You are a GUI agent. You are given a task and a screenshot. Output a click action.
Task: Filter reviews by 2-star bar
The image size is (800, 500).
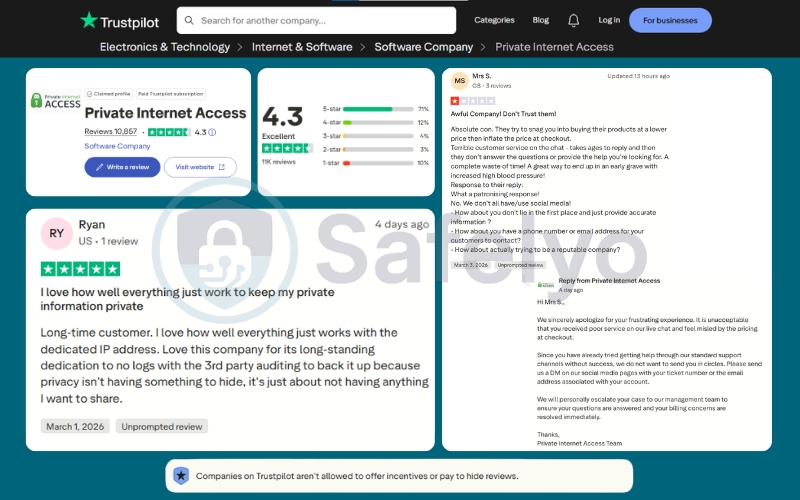click(376, 149)
